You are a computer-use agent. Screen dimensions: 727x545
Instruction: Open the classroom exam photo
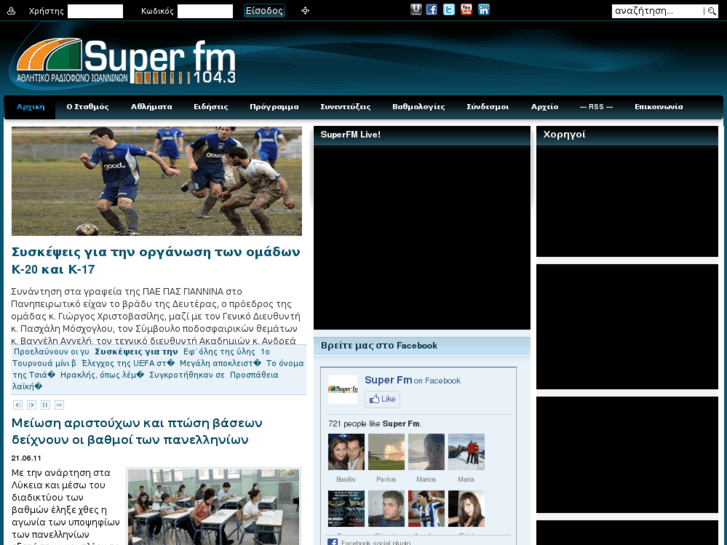pos(214,507)
